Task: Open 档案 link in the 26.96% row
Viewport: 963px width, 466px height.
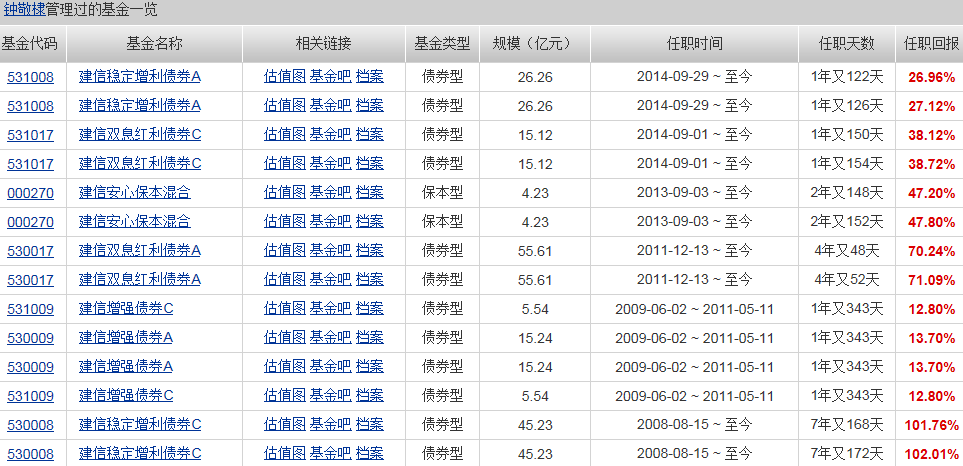Action: pyautogui.click(x=370, y=77)
